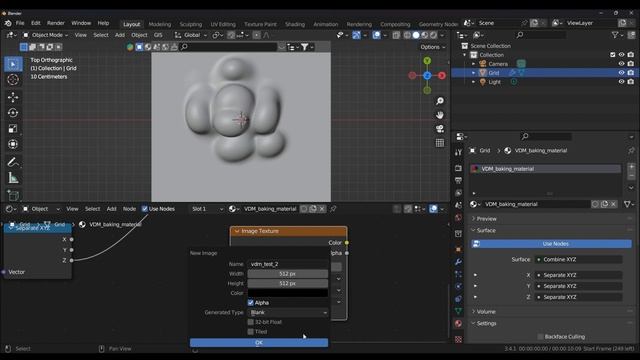Open the Output properties tab

tap(458, 180)
